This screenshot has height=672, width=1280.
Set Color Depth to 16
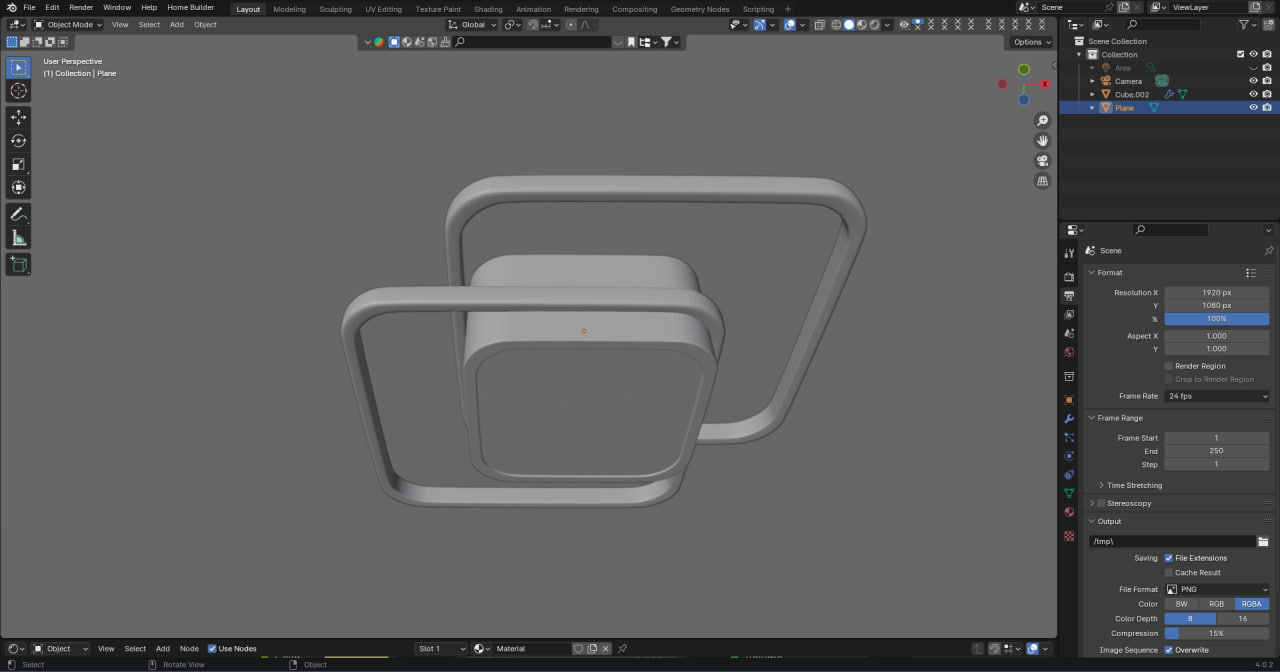point(1243,619)
